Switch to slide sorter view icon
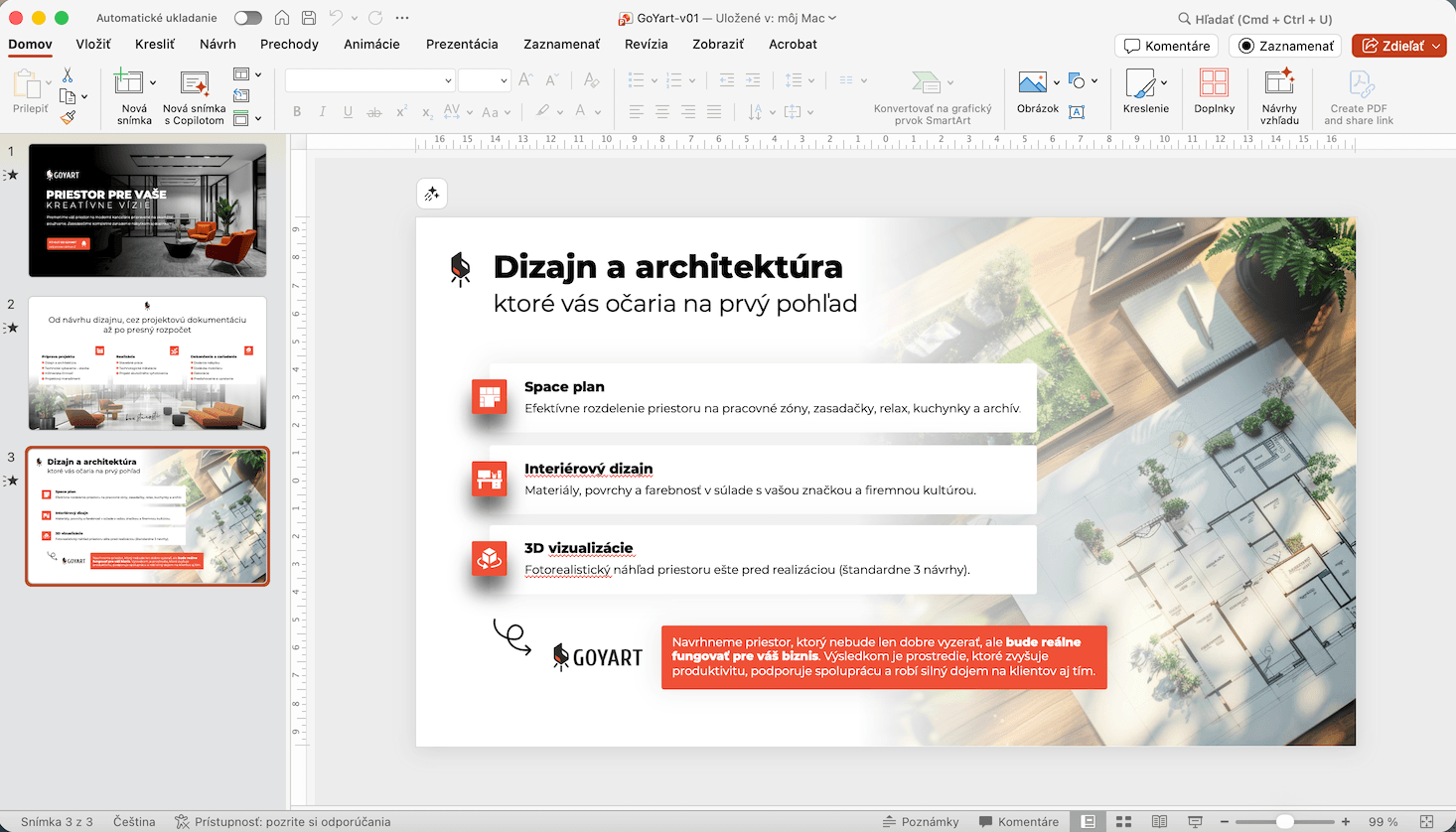Screen dimensions: 1456x832 [1123, 822]
